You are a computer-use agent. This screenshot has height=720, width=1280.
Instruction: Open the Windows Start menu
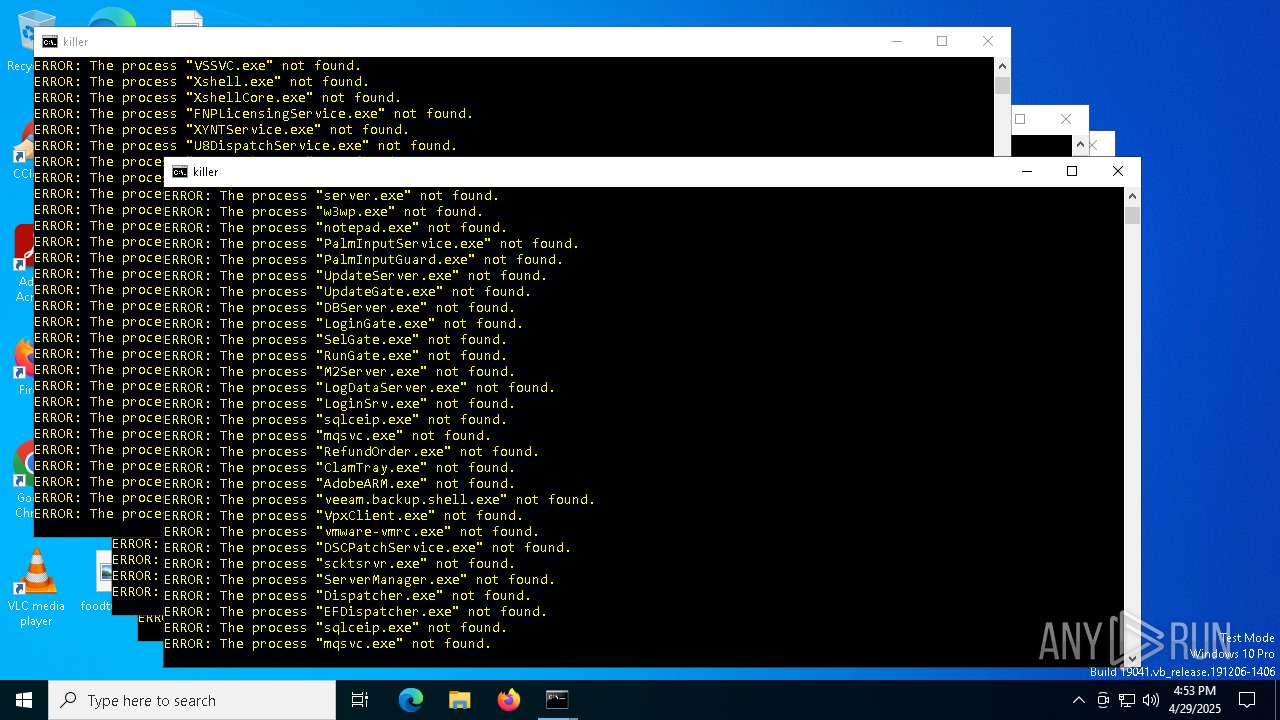[24, 700]
